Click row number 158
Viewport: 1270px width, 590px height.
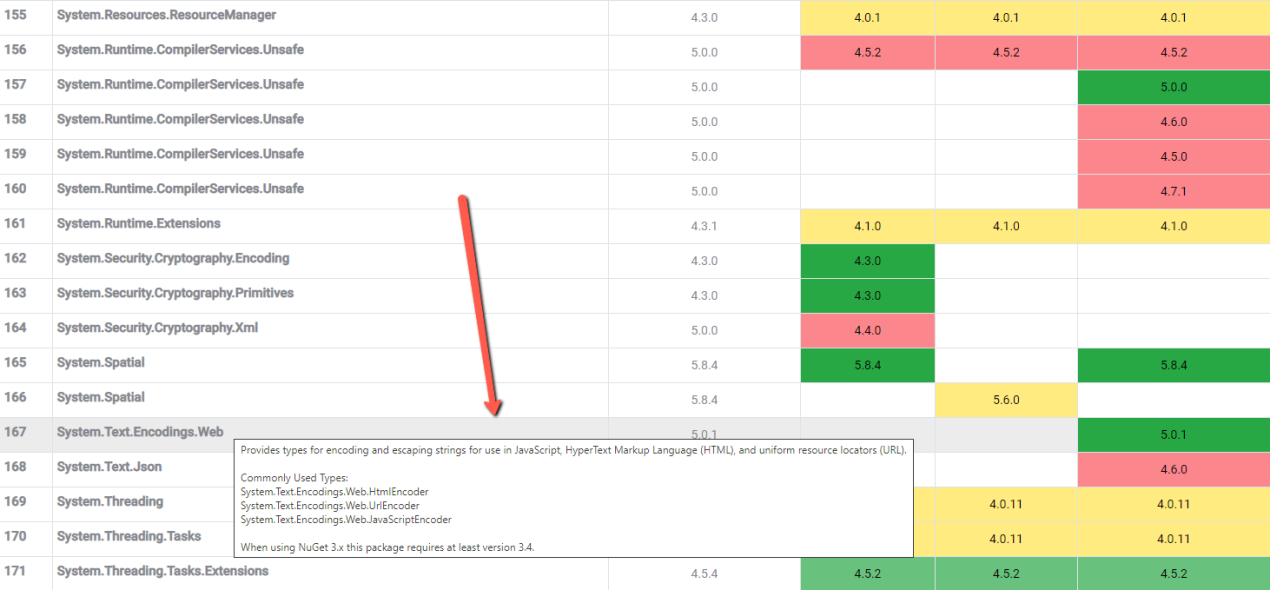(16, 120)
